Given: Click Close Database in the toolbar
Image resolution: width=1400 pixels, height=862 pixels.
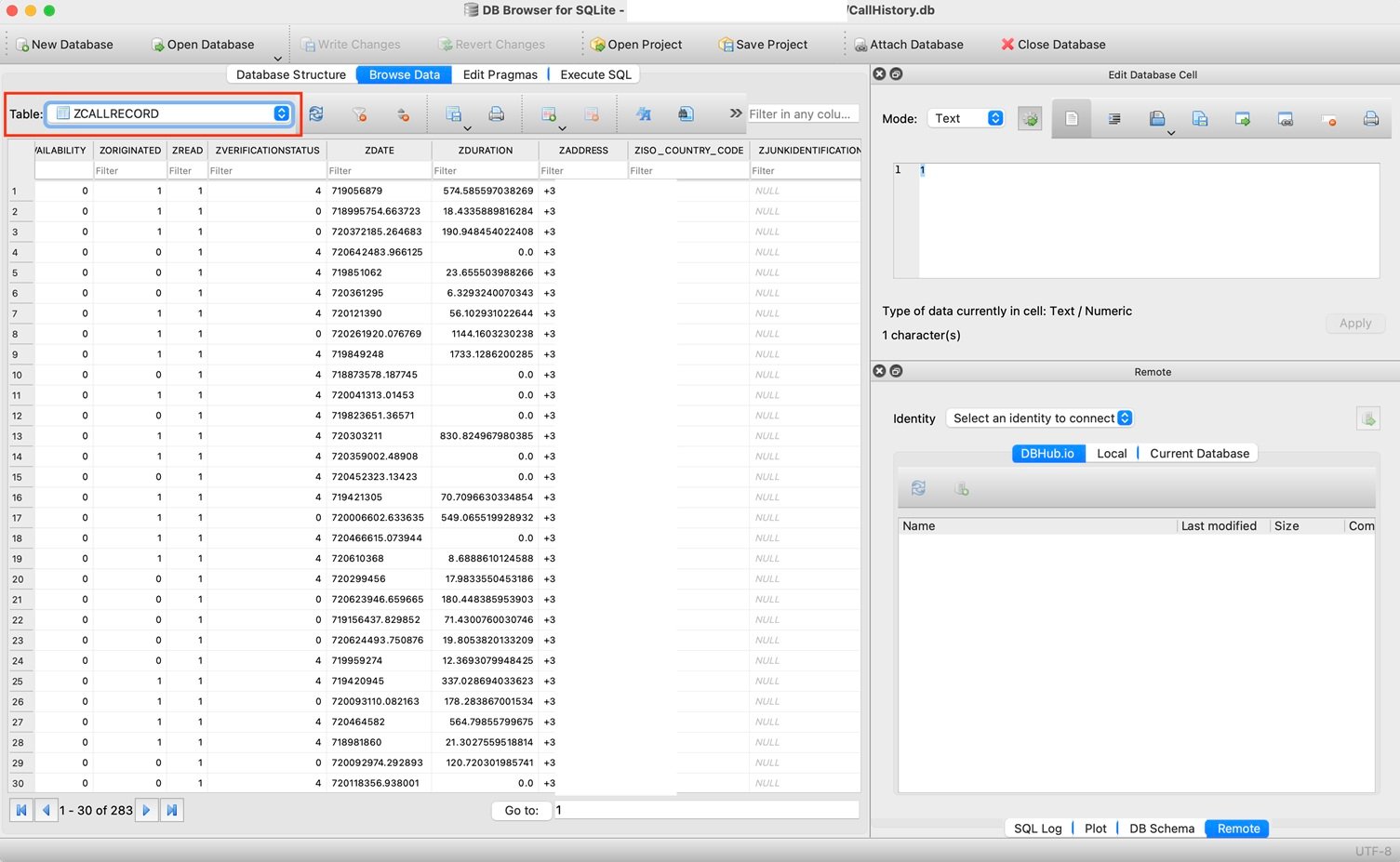Looking at the screenshot, I should coord(1053,45).
